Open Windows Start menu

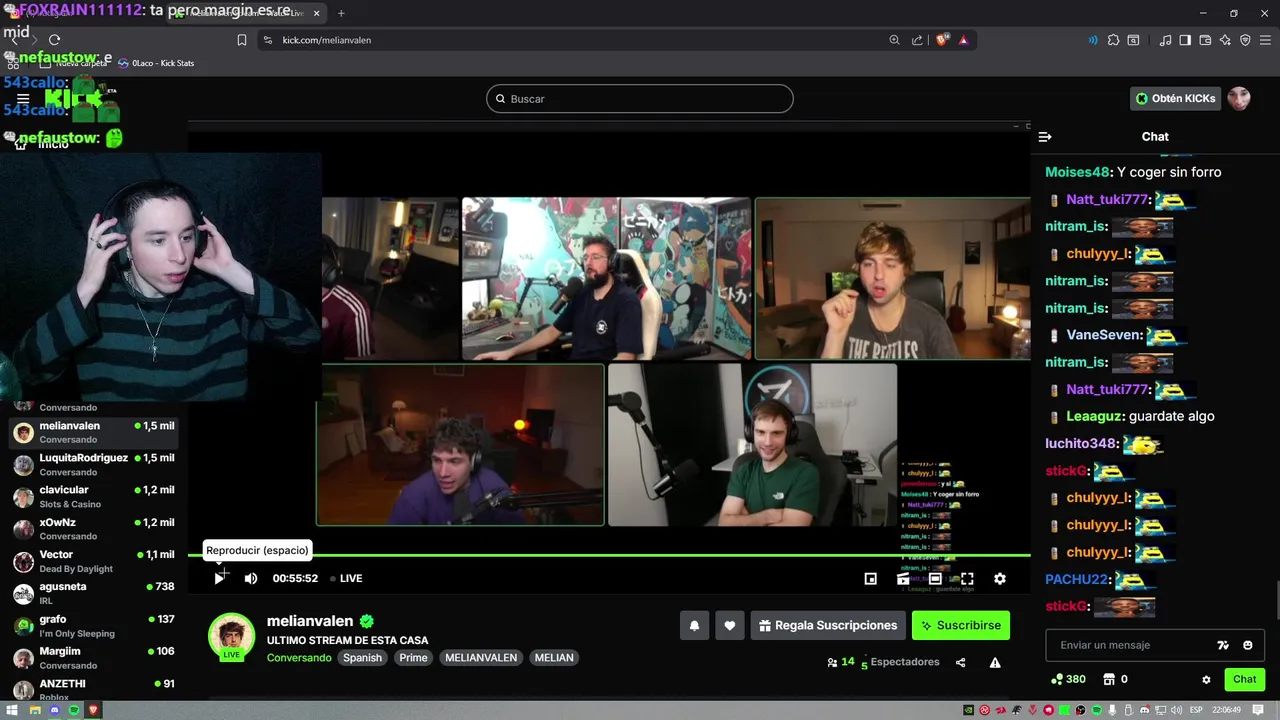click(x=12, y=710)
